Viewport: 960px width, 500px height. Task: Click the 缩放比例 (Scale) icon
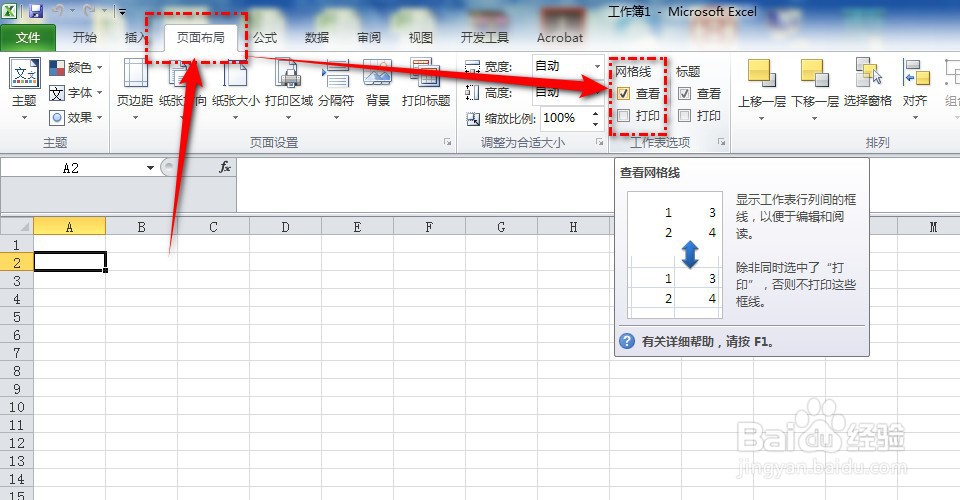473,119
